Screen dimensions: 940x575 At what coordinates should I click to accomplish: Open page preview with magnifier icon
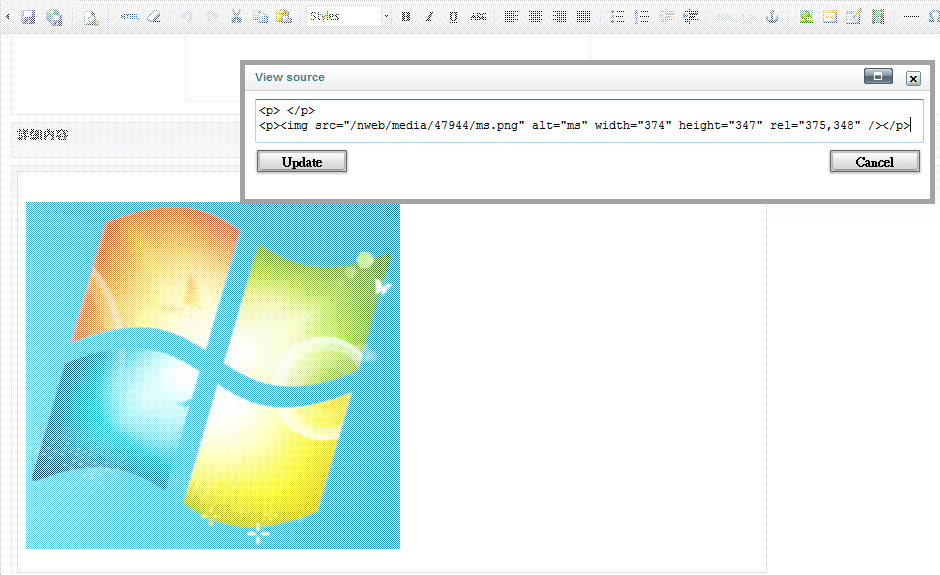pyautogui.click(x=91, y=17)
